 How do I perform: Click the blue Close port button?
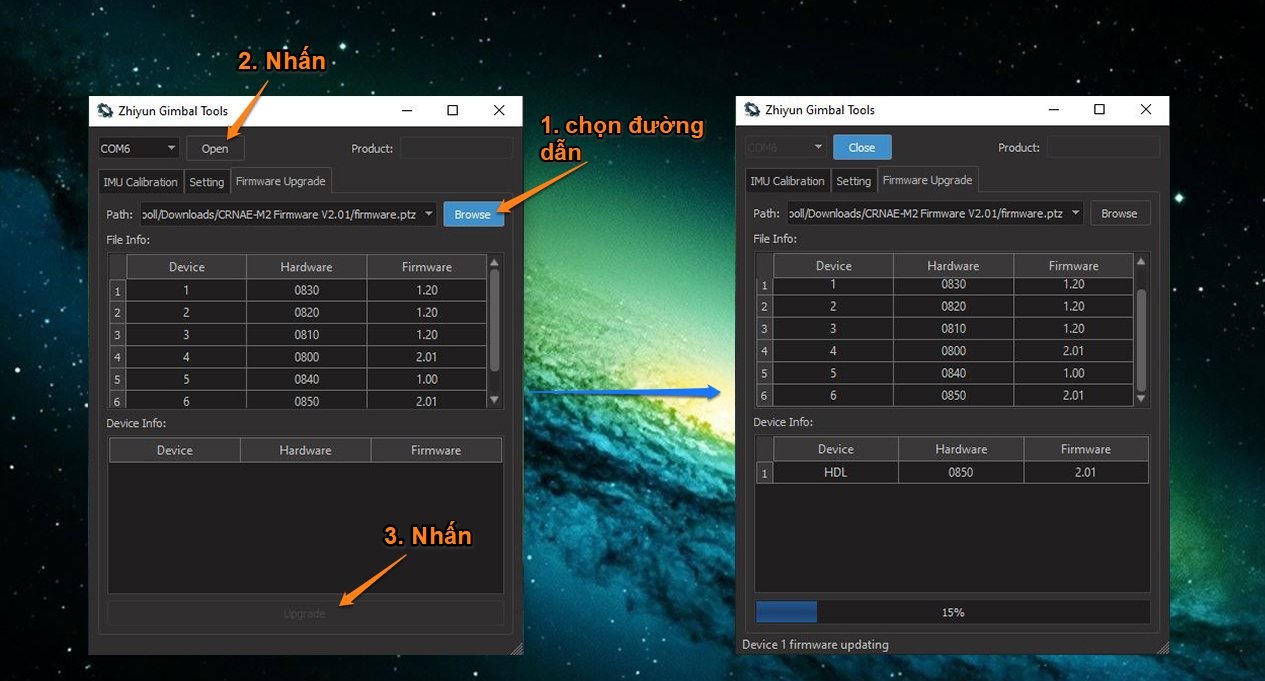pyautogui.click(x=862, y=147)
